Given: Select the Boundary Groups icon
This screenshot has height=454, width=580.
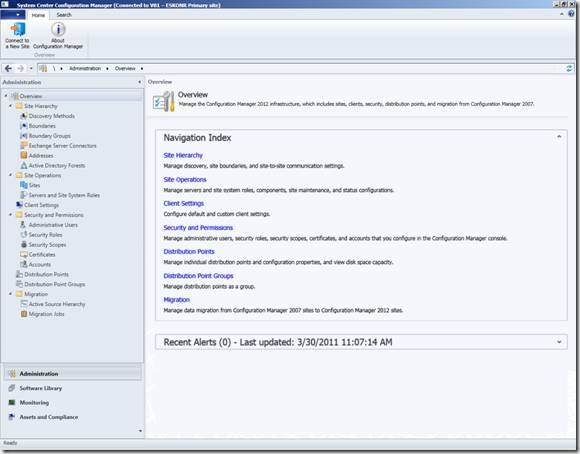Looking at the screenshot, I should [24, 136].
